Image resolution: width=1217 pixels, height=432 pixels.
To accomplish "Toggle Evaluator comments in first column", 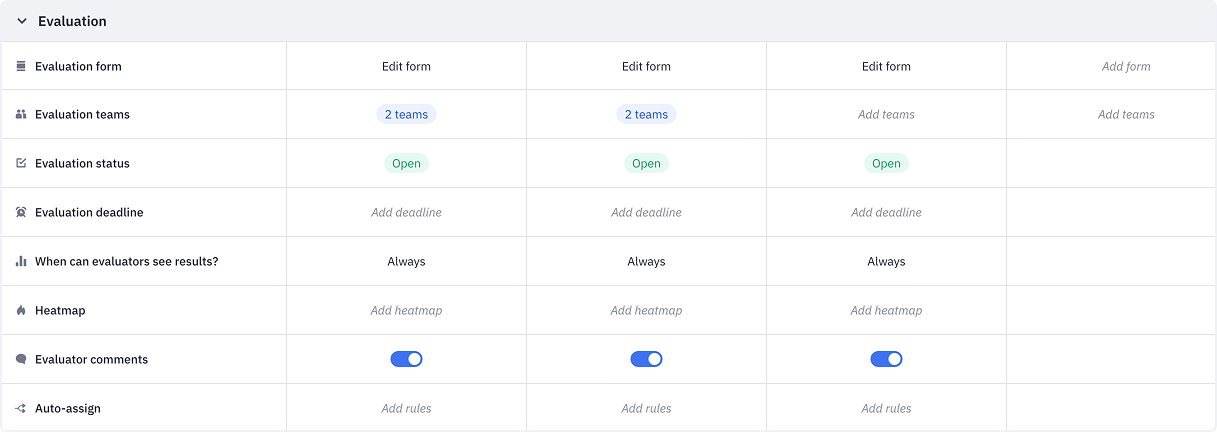I will click(406, 359).
